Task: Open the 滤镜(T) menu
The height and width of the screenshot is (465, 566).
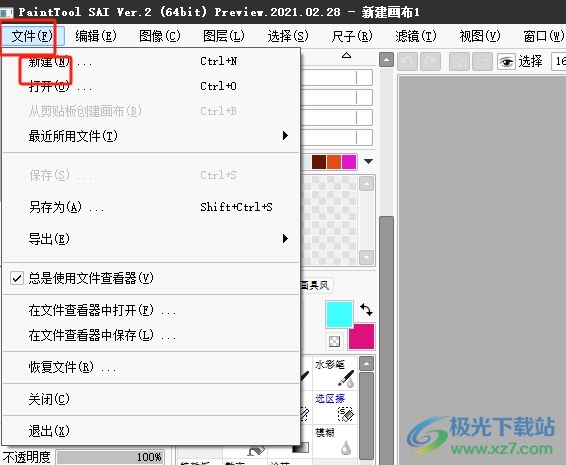Action: 416,36
